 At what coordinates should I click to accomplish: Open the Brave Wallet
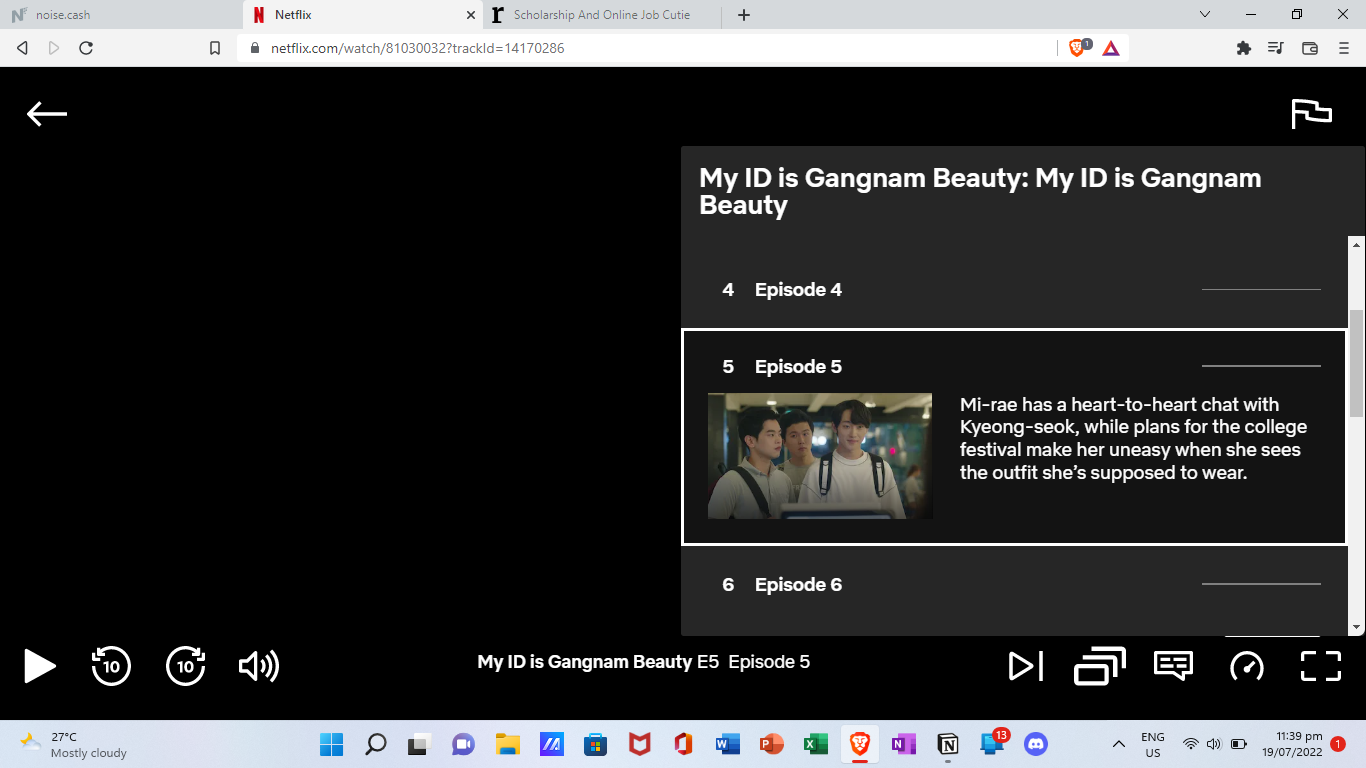[x=1310, y=48]
